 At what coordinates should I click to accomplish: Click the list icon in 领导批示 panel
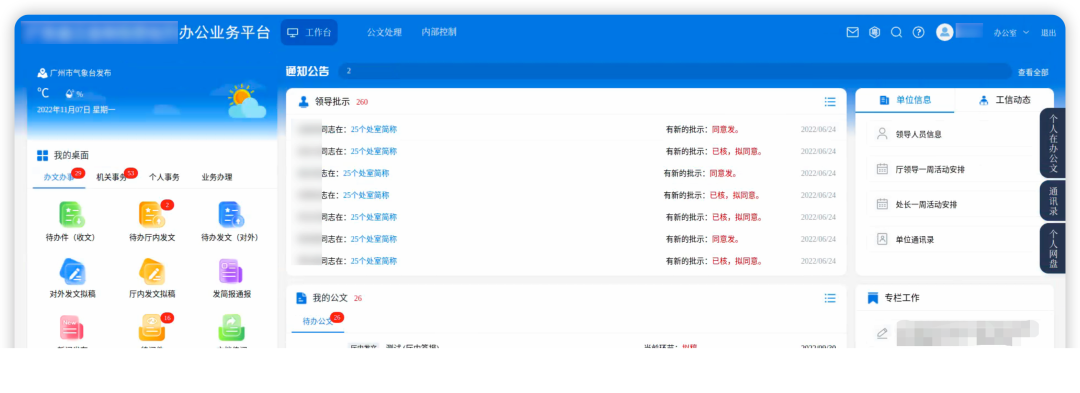coord(830,102)
